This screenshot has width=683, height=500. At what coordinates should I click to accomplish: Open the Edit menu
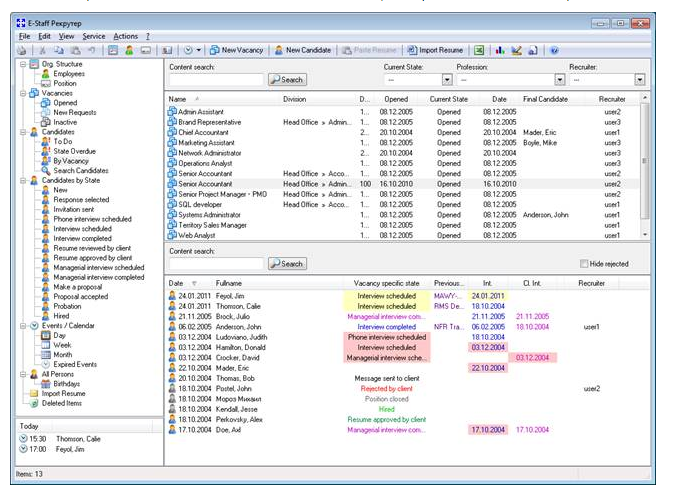pyautogui.click(x=44, y=36)
